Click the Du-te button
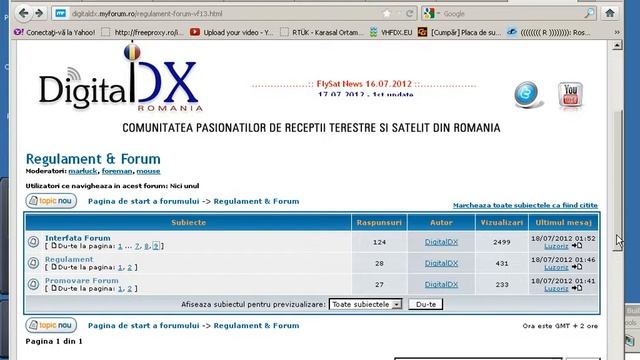This screenshot has height=360, width=640. pyautogui.click(x=425, y=304)
